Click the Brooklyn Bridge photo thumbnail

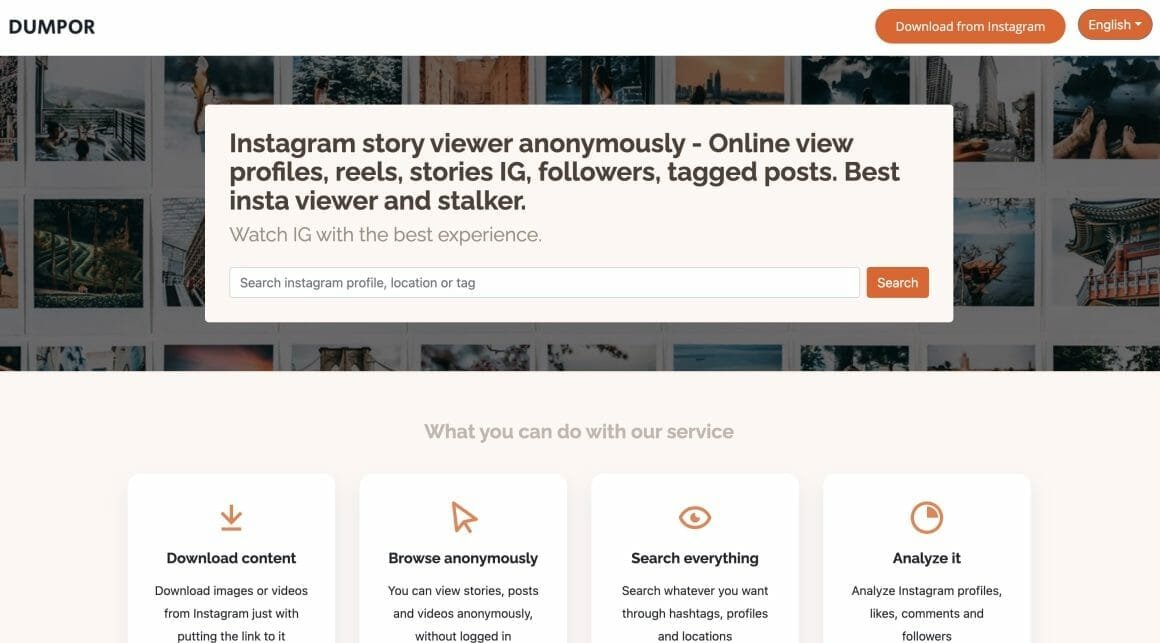point(346,357)
